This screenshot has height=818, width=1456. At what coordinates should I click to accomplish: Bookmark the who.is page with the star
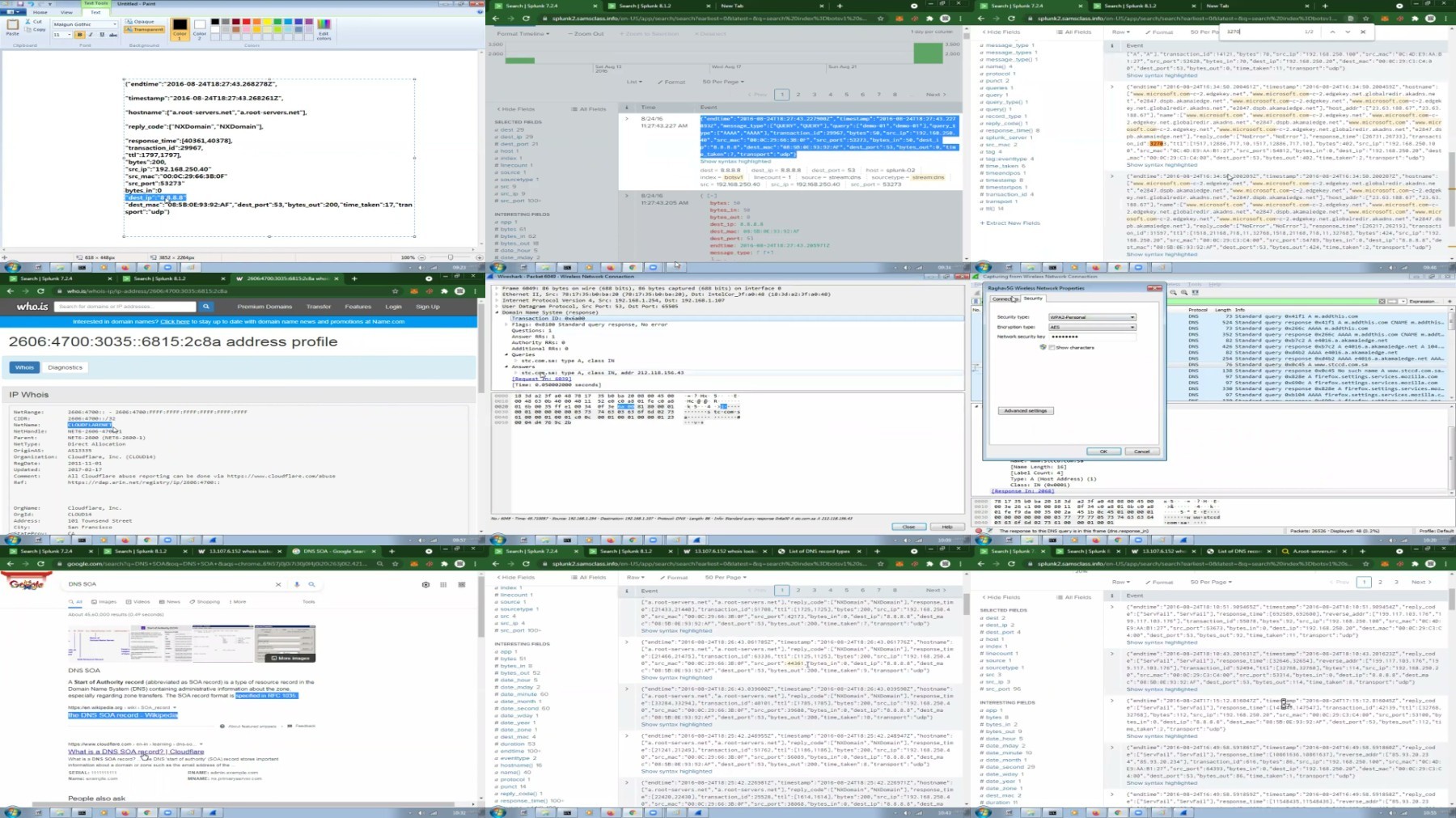pyautogui.click(x=396, y=290)
